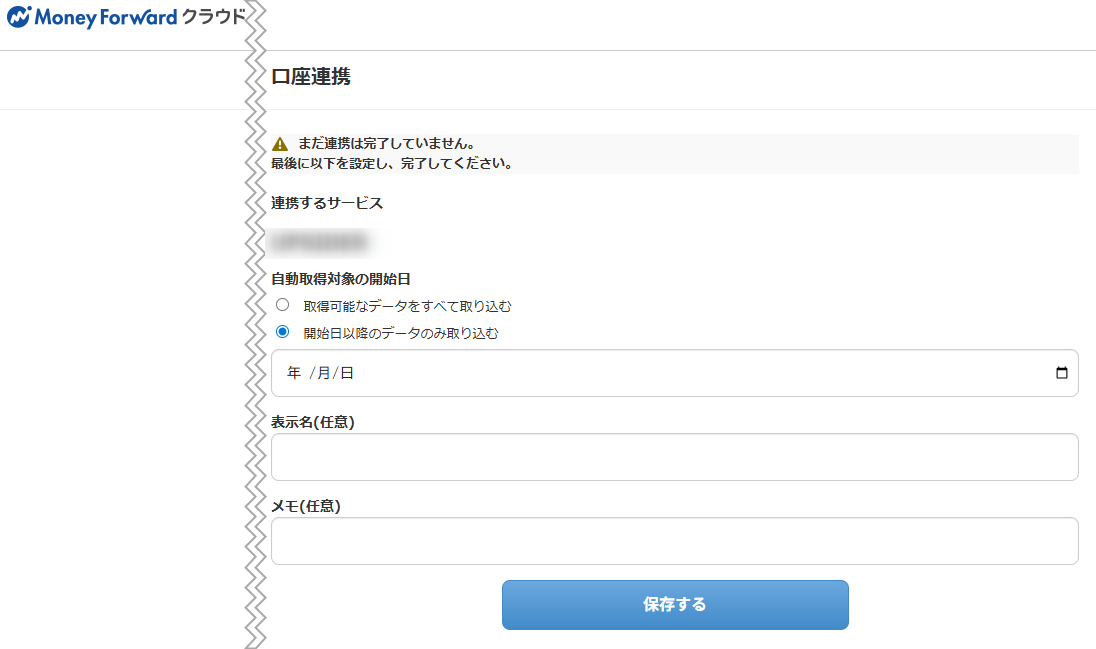This screenshot has height=649, width=1096.
Task: Select radio for 取得可能なデータをすべて取り込む
Action: tap(283, 305)
